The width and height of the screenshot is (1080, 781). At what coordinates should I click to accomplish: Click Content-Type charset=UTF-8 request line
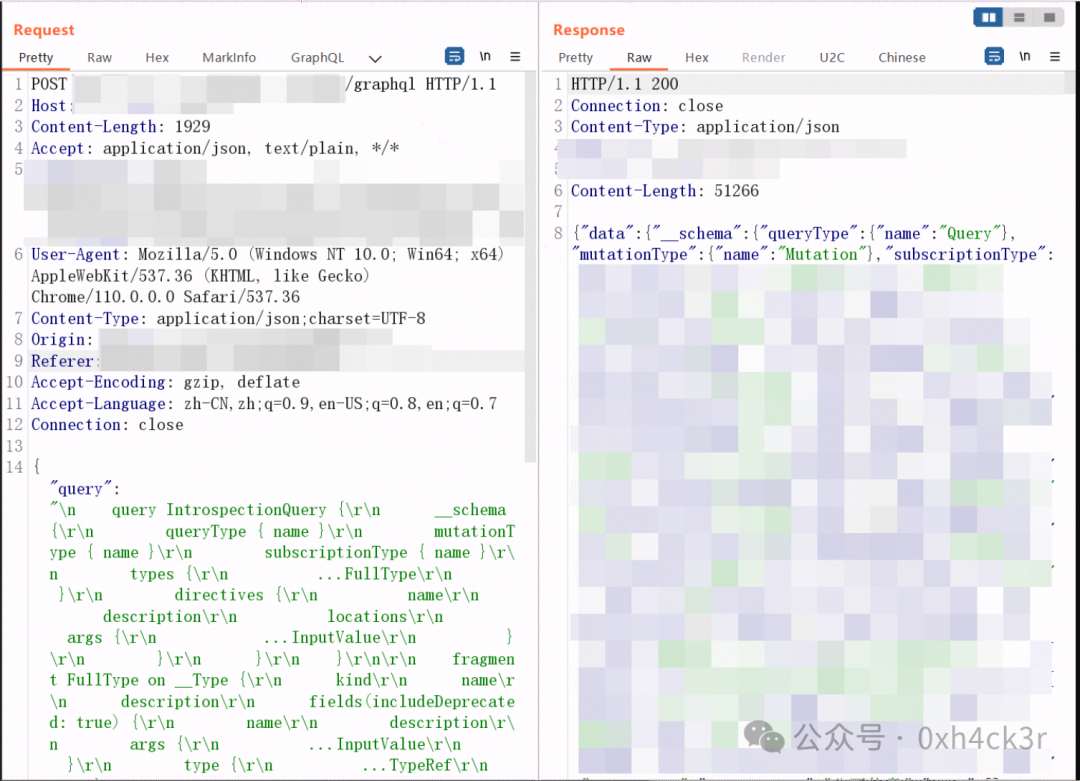click(228, 318)
